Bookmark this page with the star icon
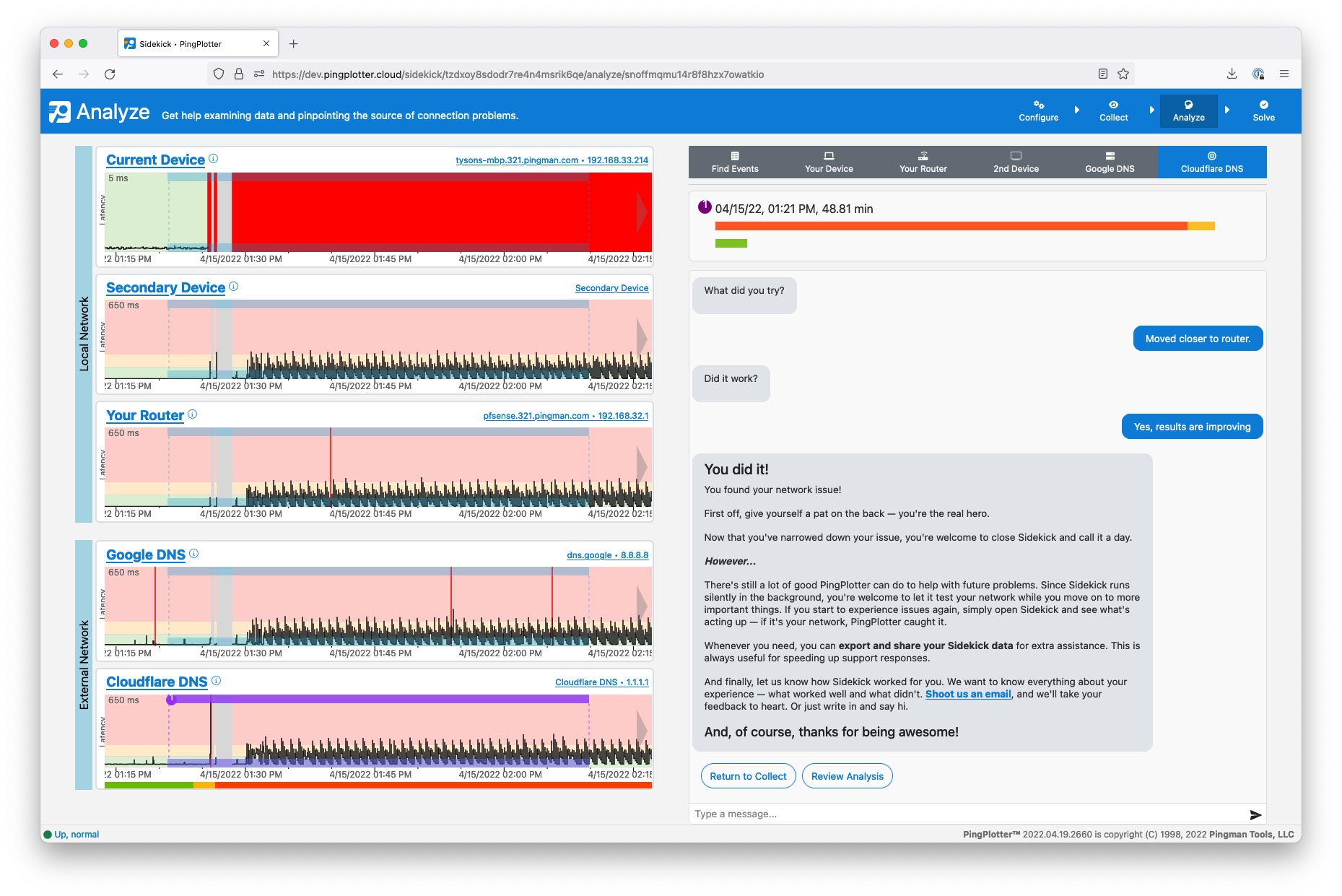1342x896 pixels. point(1123,74)
